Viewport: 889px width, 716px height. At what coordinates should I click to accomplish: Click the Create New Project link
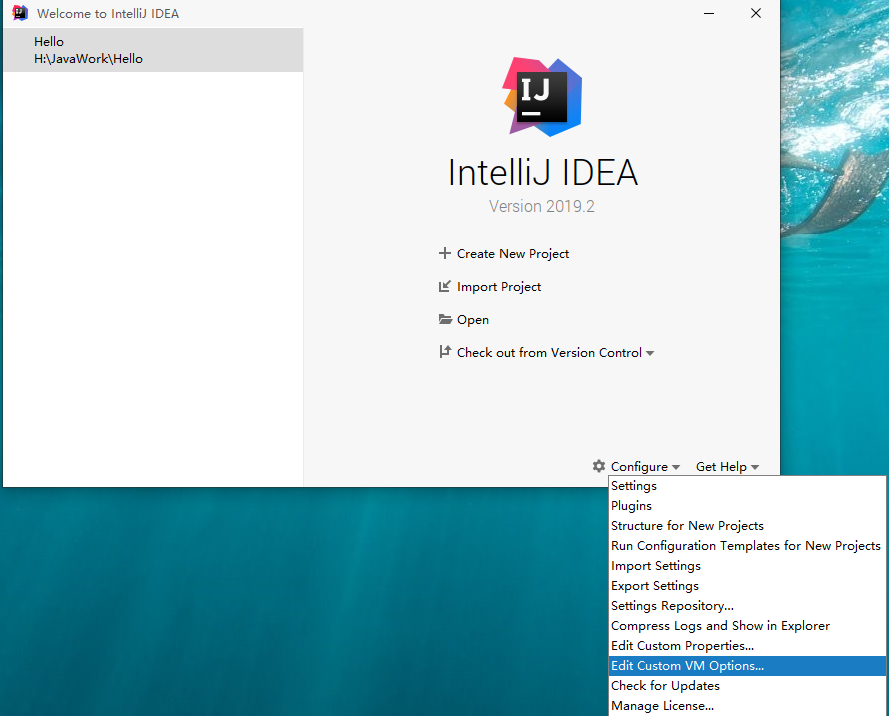[x=513, y=254]
